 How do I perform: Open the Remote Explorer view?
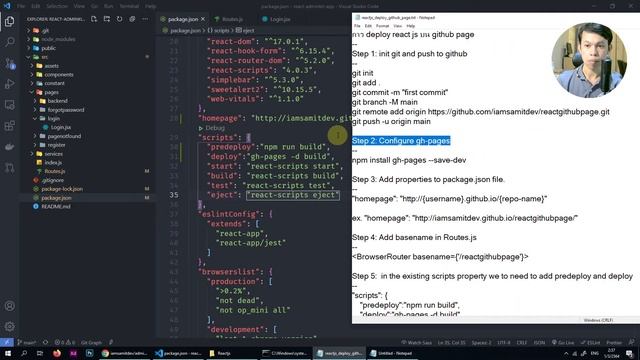point(9,105)
